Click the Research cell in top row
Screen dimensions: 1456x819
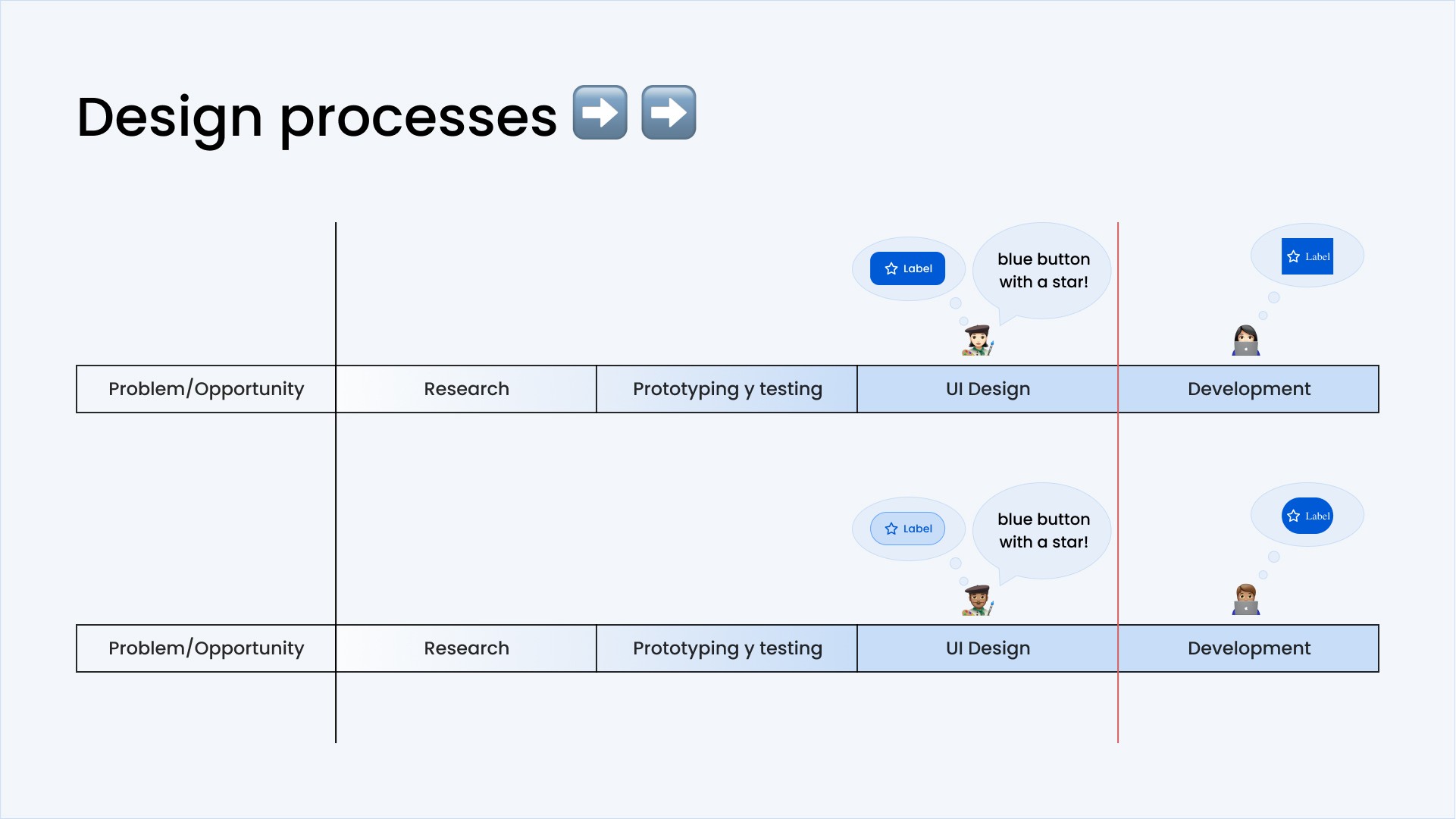click(467, 388)
